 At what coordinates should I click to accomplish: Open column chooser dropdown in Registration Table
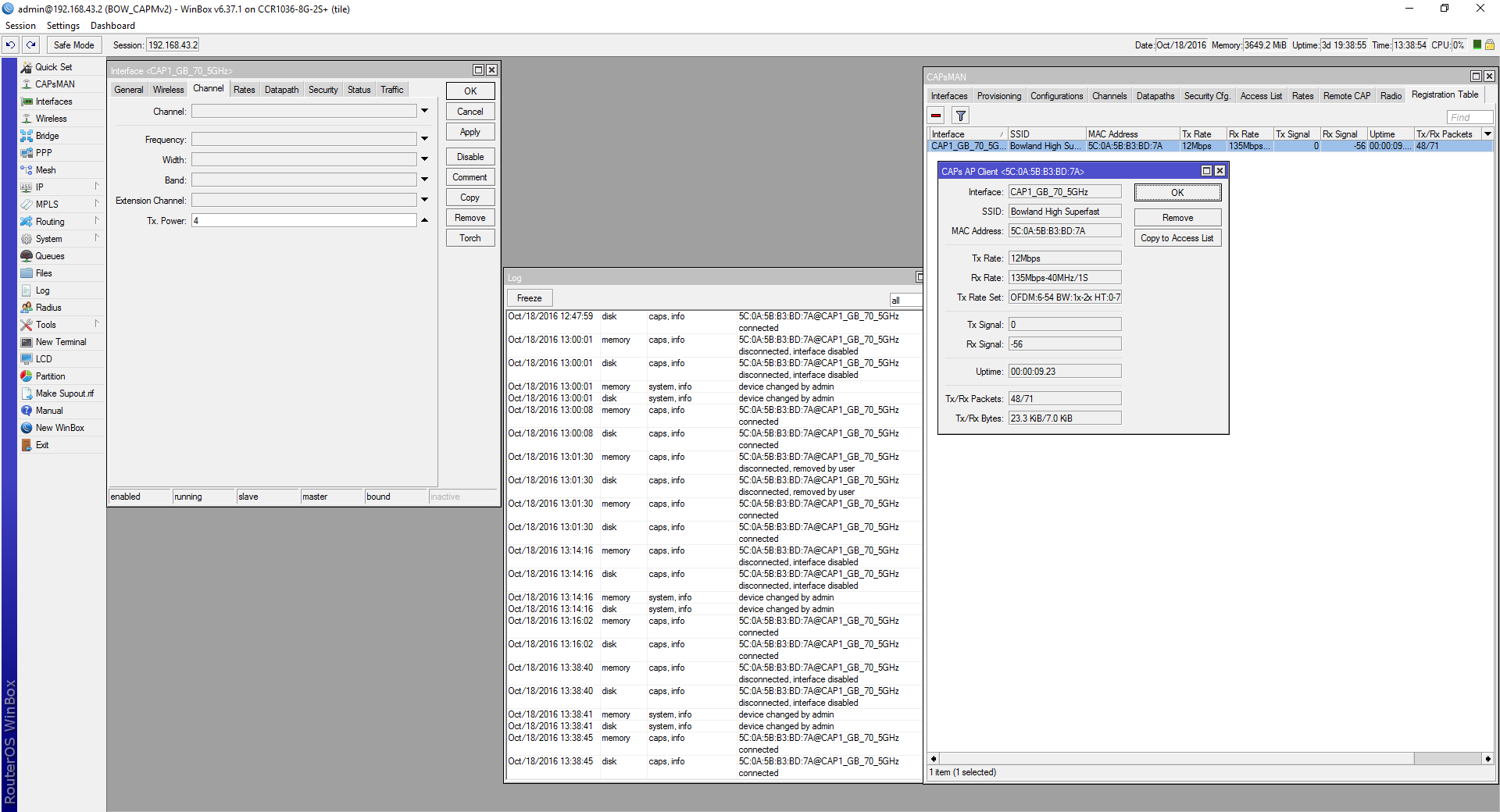[x=1487, y=134]
